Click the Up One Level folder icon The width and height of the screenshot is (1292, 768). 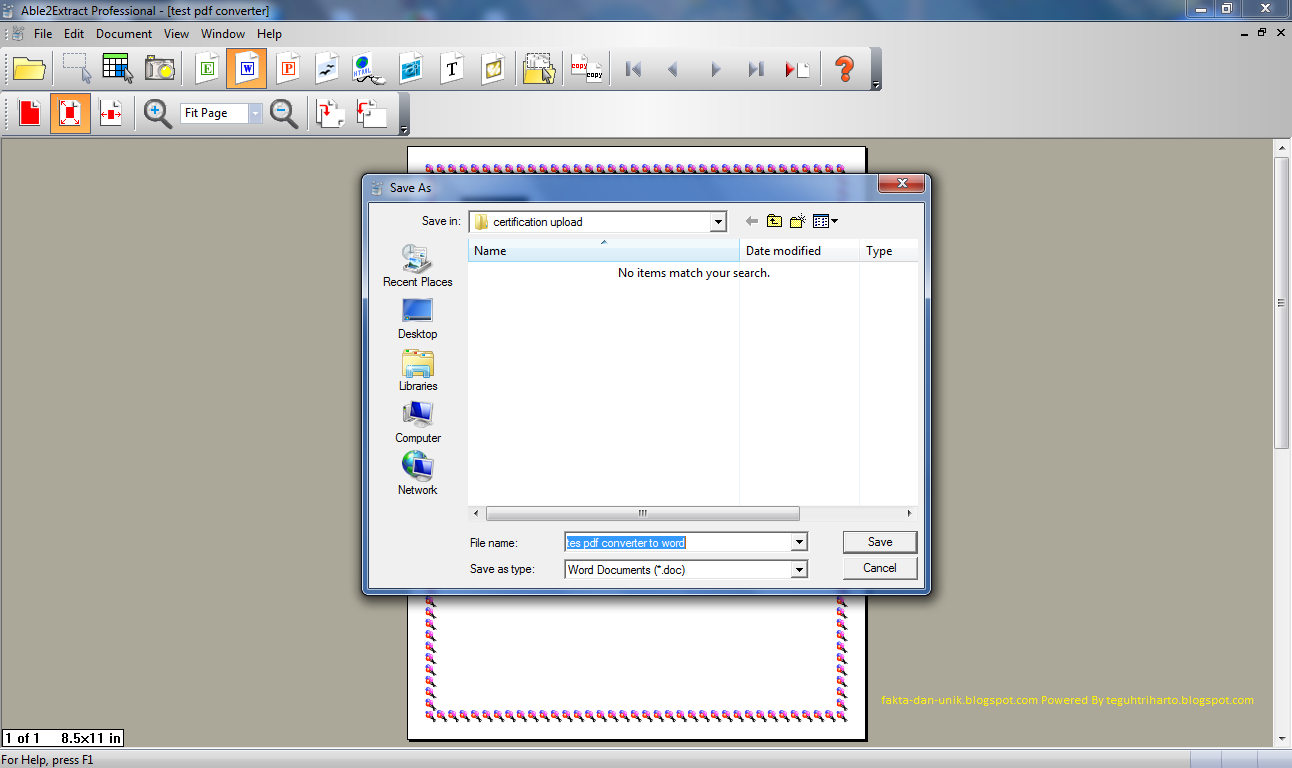coord(774,221)
